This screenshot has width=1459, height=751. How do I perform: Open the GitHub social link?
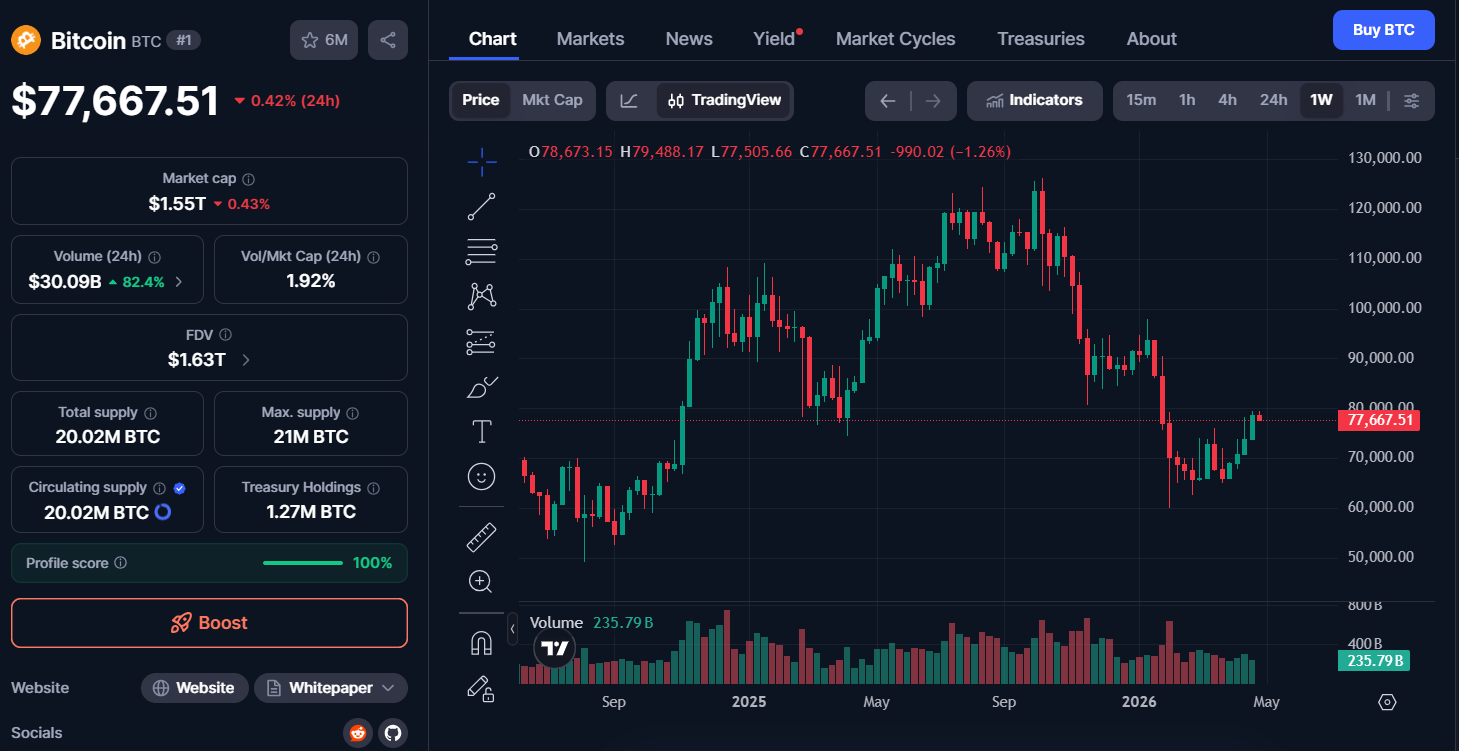point(393,733)
